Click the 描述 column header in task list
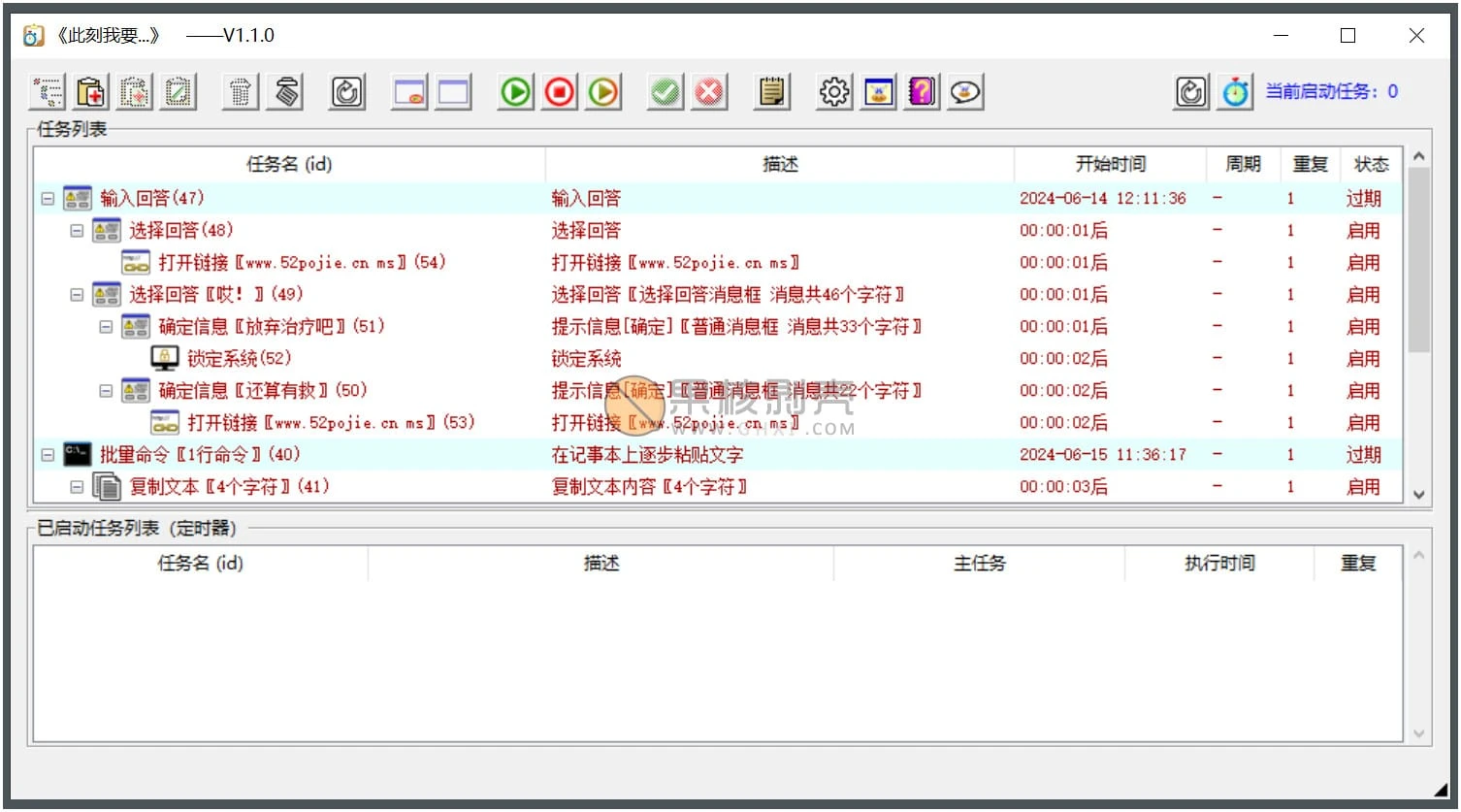The height and width of the screenshot is (812, 1461). 780,164
